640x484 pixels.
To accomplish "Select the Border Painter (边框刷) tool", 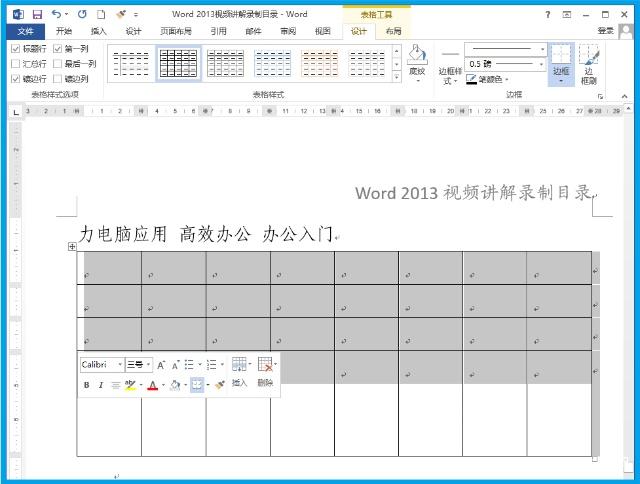I will [x=589, y=64].
